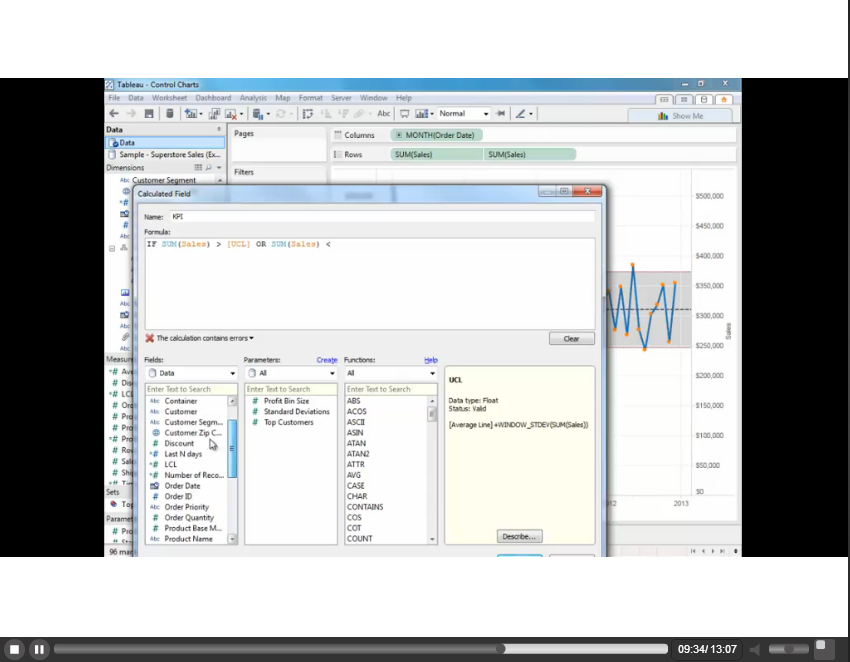850x662 pixels.
Task: Click the connect to data cylinder icon
Action: point(169,114)
